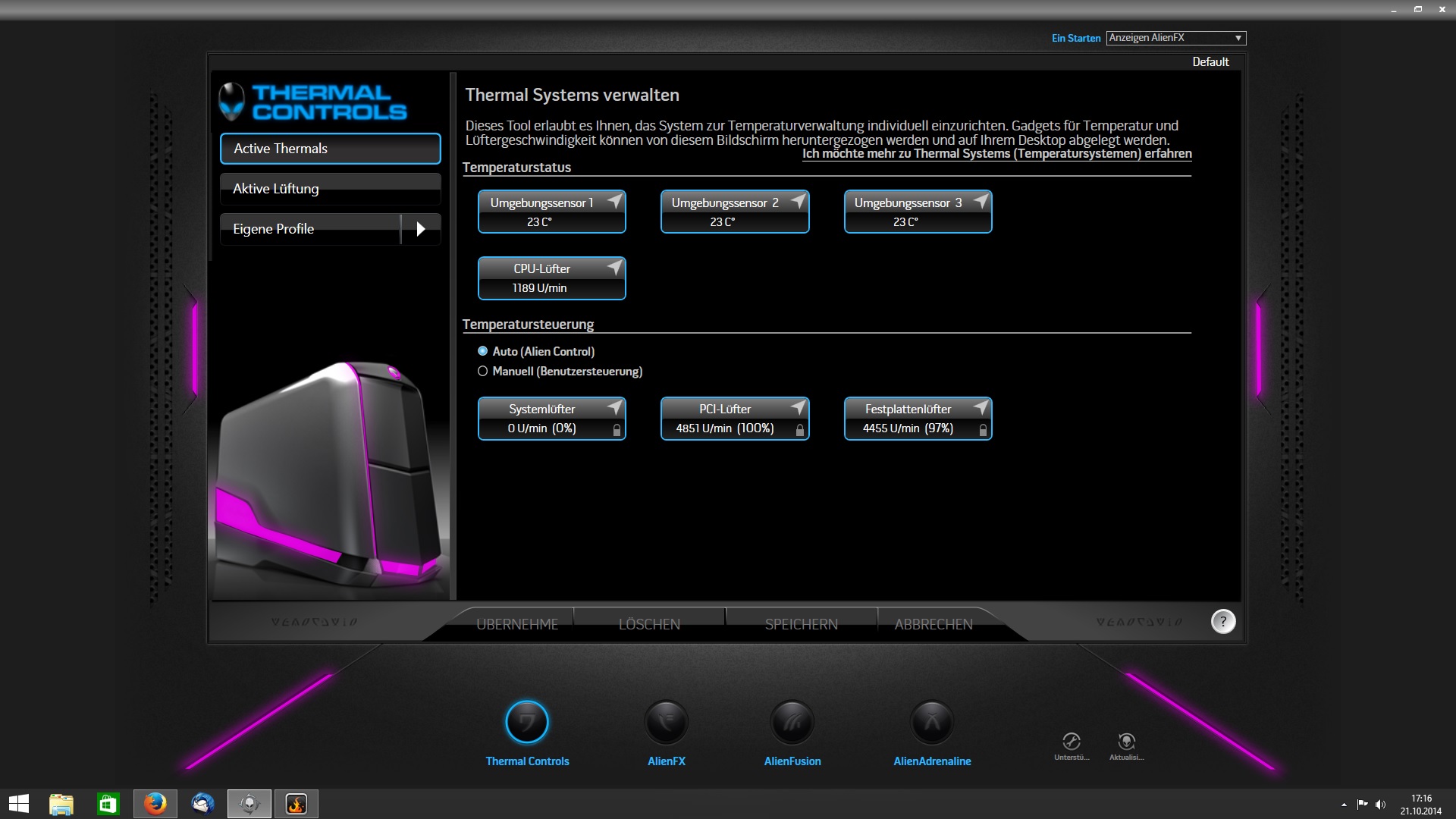
Task: Click the Aktualisierung update icon
Action: [1127, 741]
